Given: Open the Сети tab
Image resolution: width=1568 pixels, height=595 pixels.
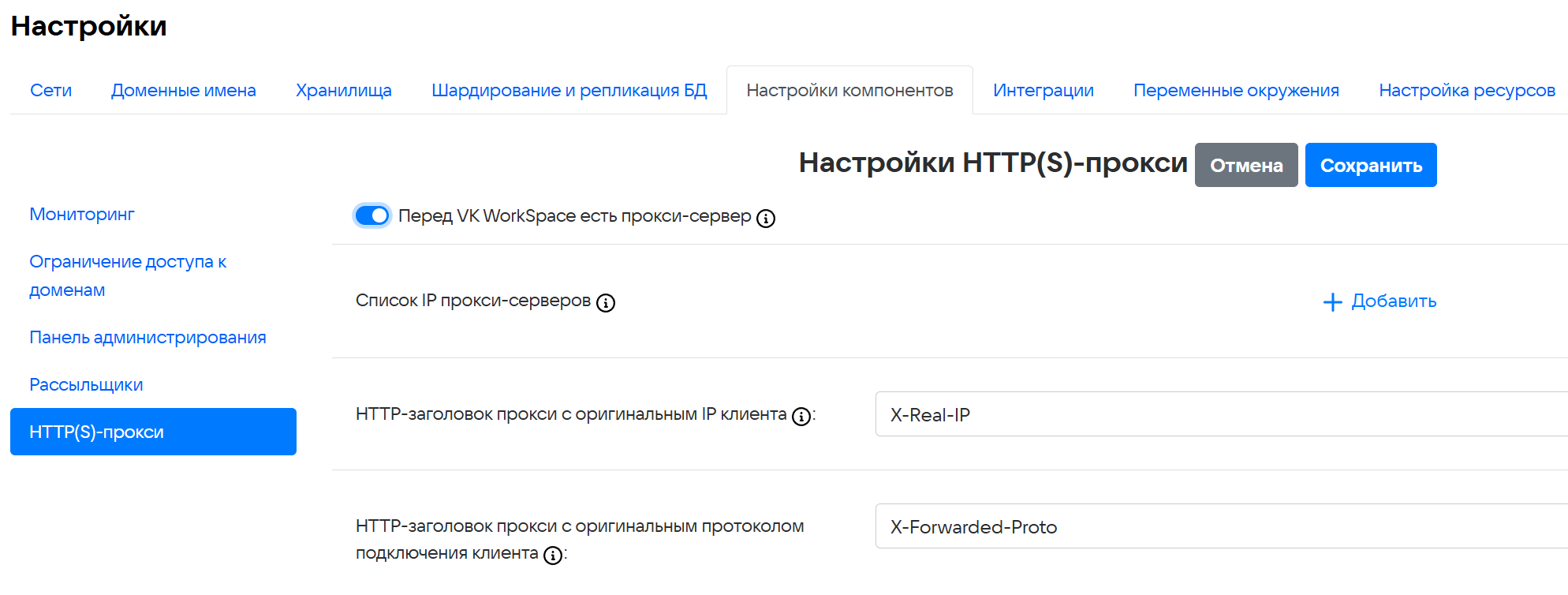Looking at the screenshot, I should pos(50,91).
